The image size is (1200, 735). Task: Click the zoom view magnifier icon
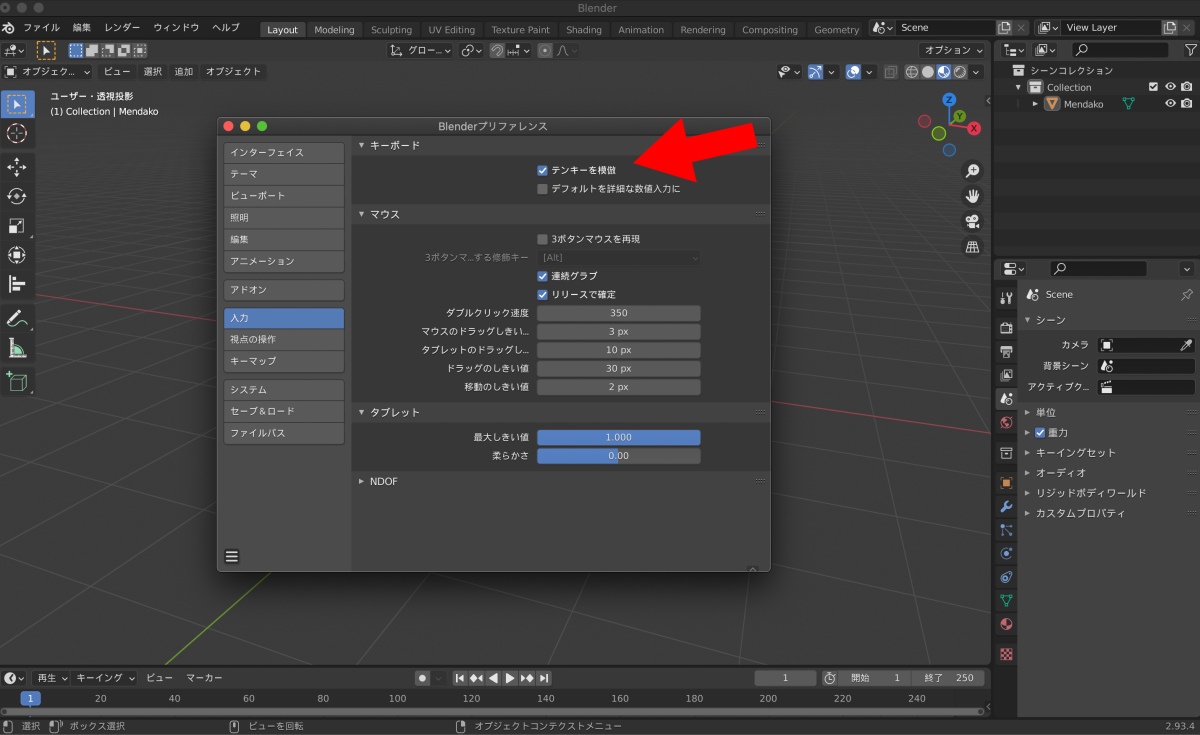pos(972,170)
